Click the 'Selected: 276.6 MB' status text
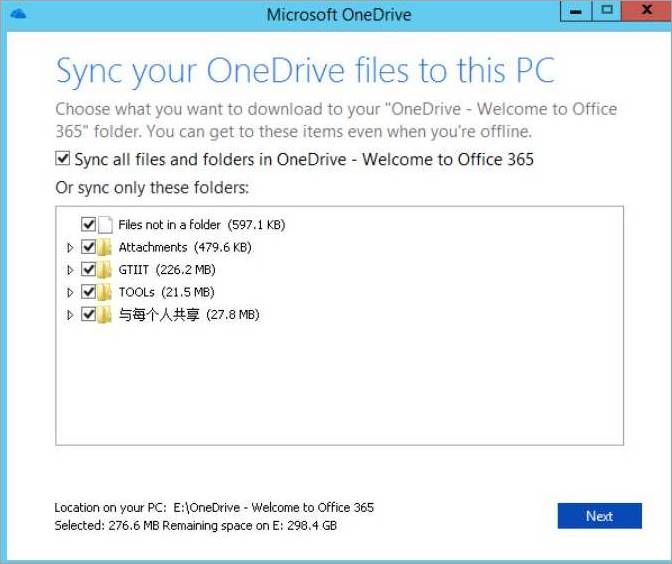This screenshot has height=564, width=672. [x=107, y=525]
